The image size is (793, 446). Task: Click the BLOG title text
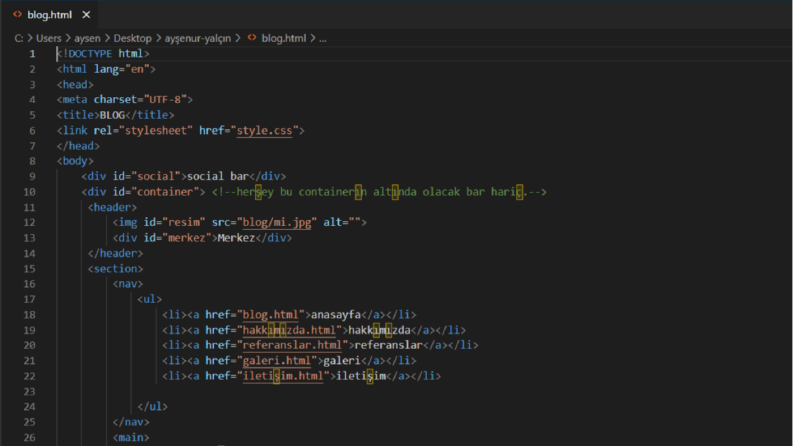112,115
